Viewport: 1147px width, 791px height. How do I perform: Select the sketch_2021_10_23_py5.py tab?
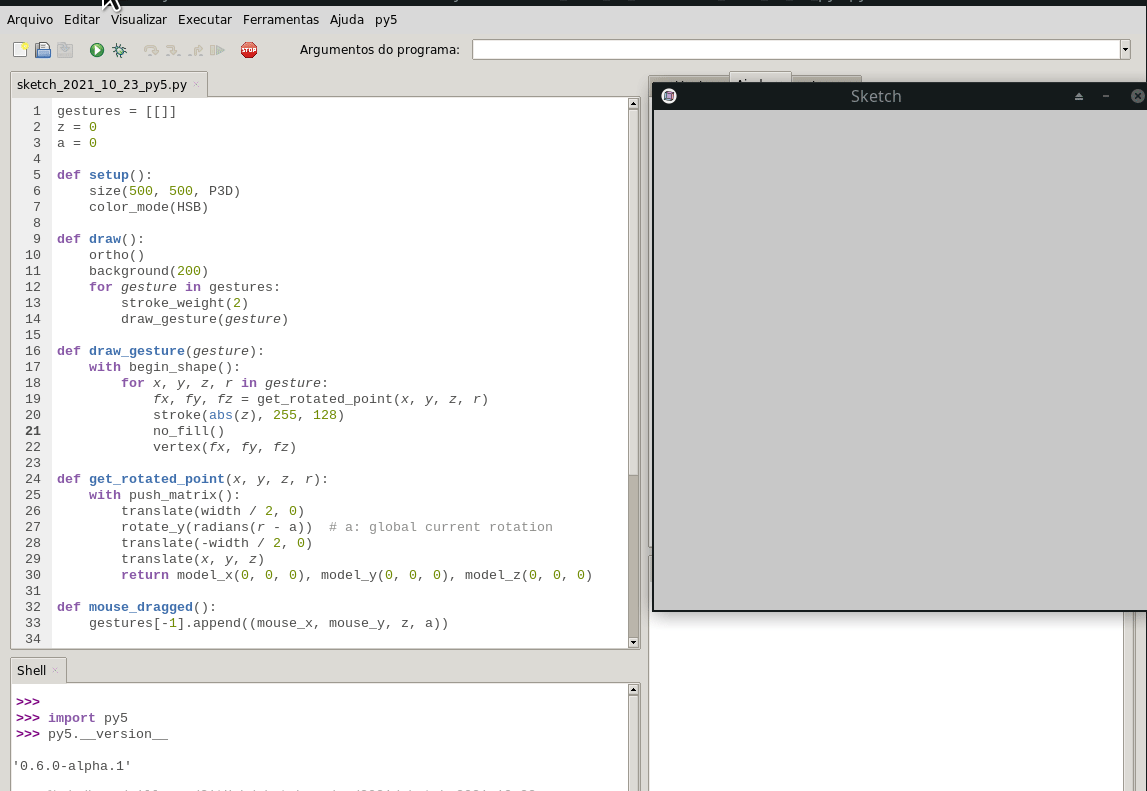(x=101, y=85)
